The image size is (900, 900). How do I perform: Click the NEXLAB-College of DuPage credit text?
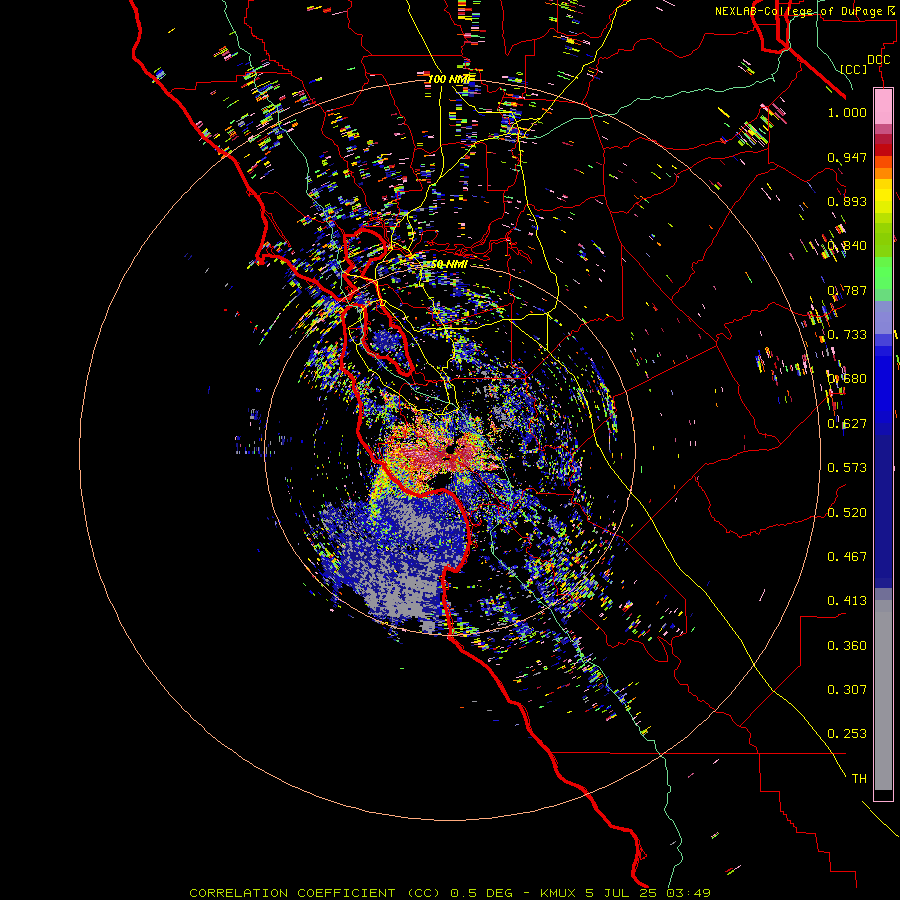point(807,11)
